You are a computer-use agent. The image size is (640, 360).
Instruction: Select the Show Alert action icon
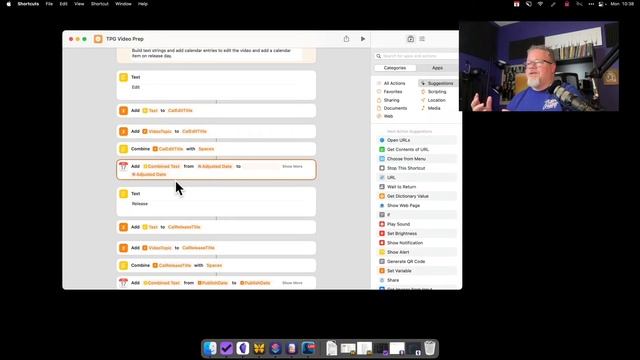click(382, 252)
